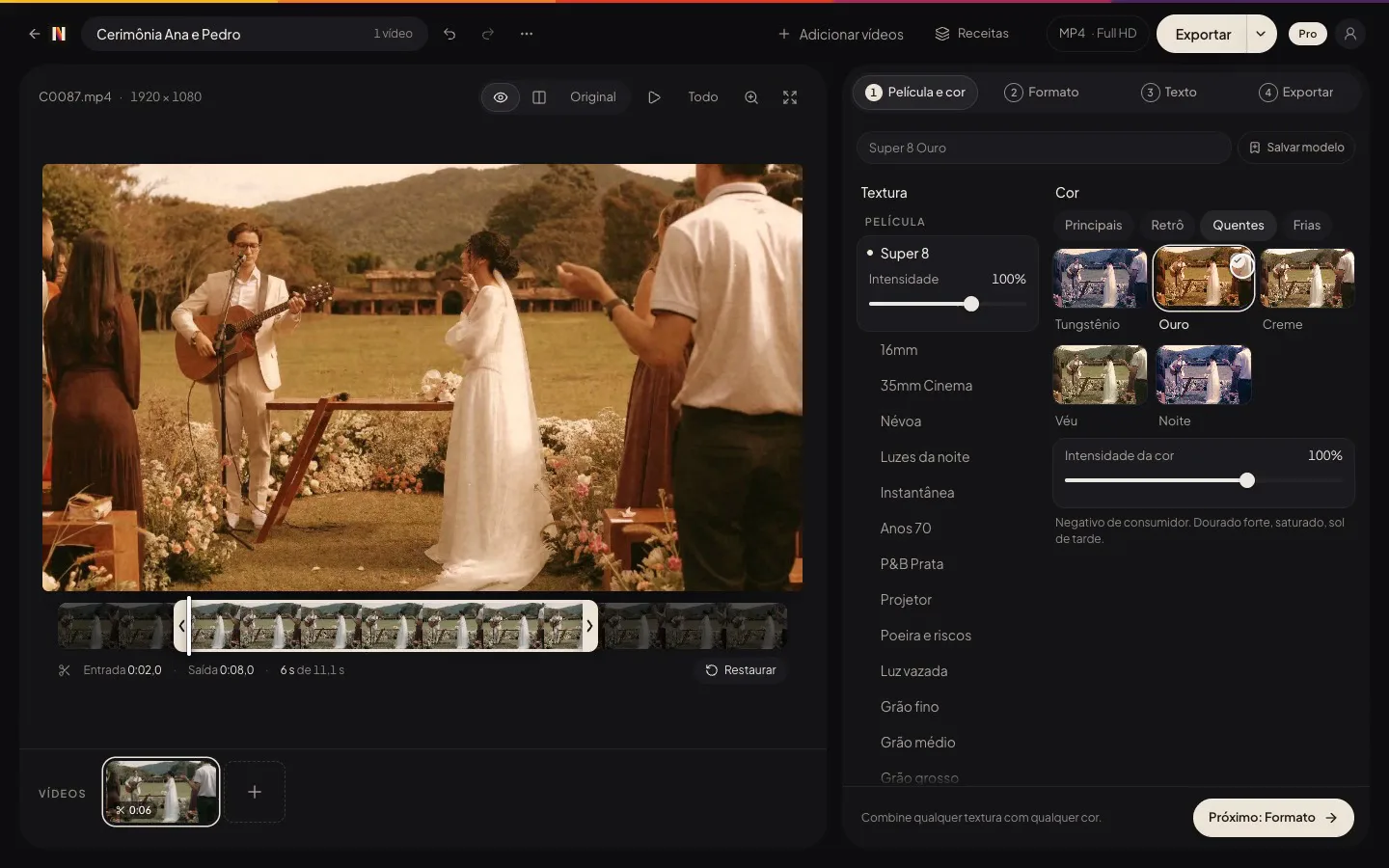Viewport: 1389px width, 868px height.
Task: Choose the 16mm film texture
Action: [x=947, y=350]
